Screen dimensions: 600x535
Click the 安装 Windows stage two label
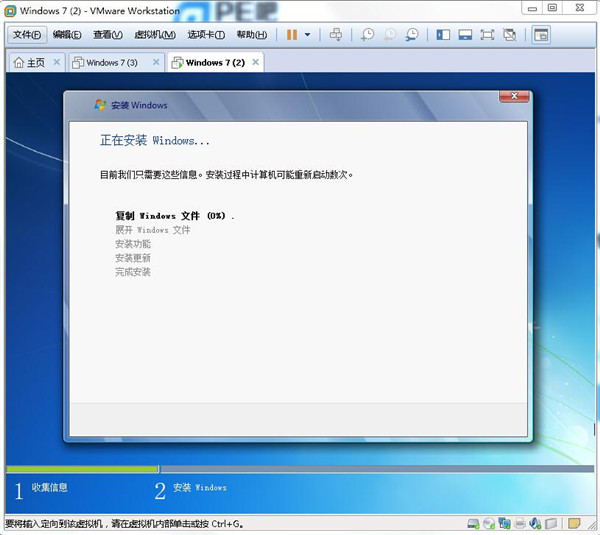(x=200, y=488)
